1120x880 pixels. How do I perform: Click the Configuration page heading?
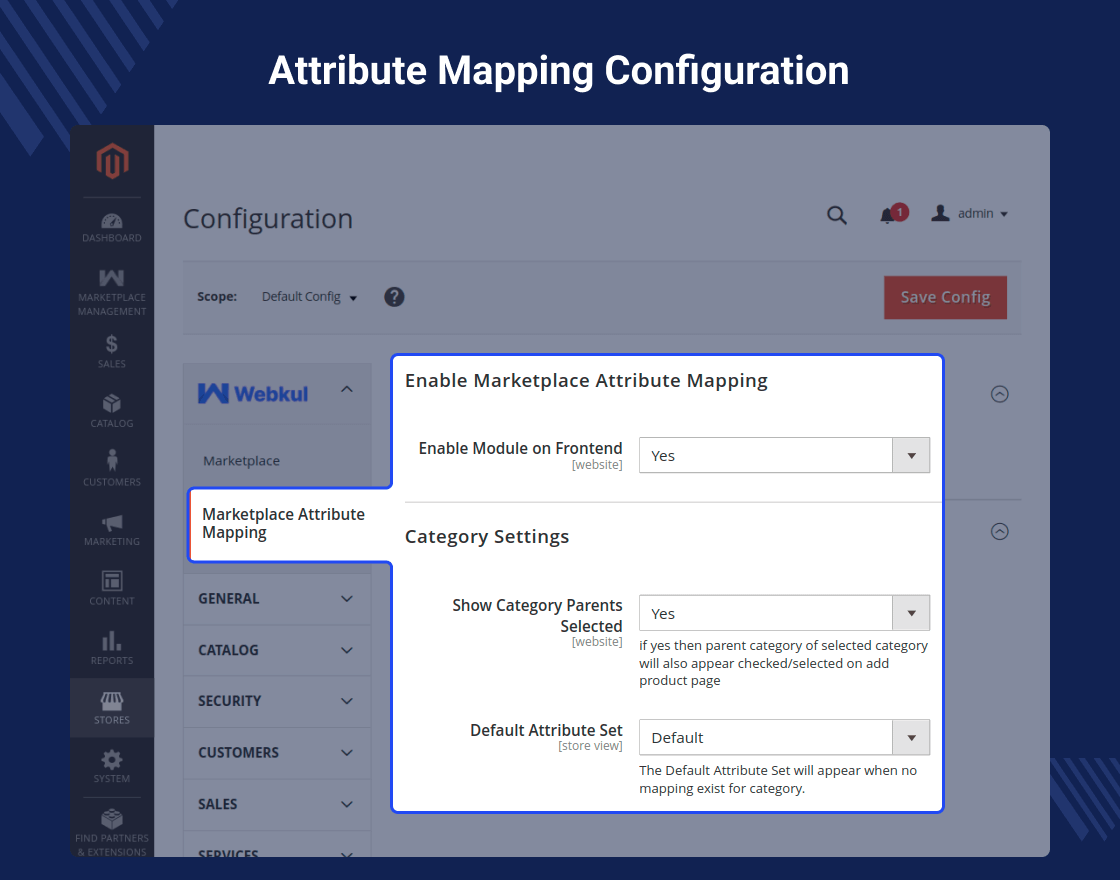(268, 219)
